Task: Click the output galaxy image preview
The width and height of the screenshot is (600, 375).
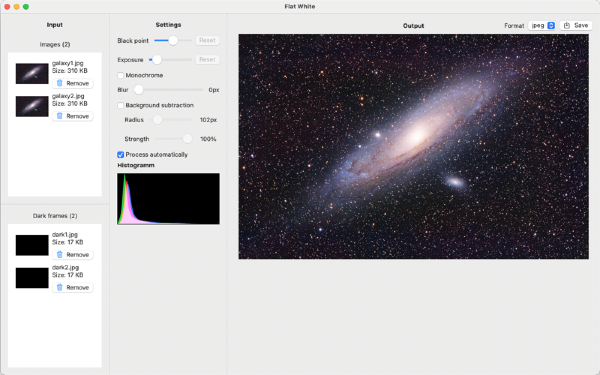Action: [414, 147]
